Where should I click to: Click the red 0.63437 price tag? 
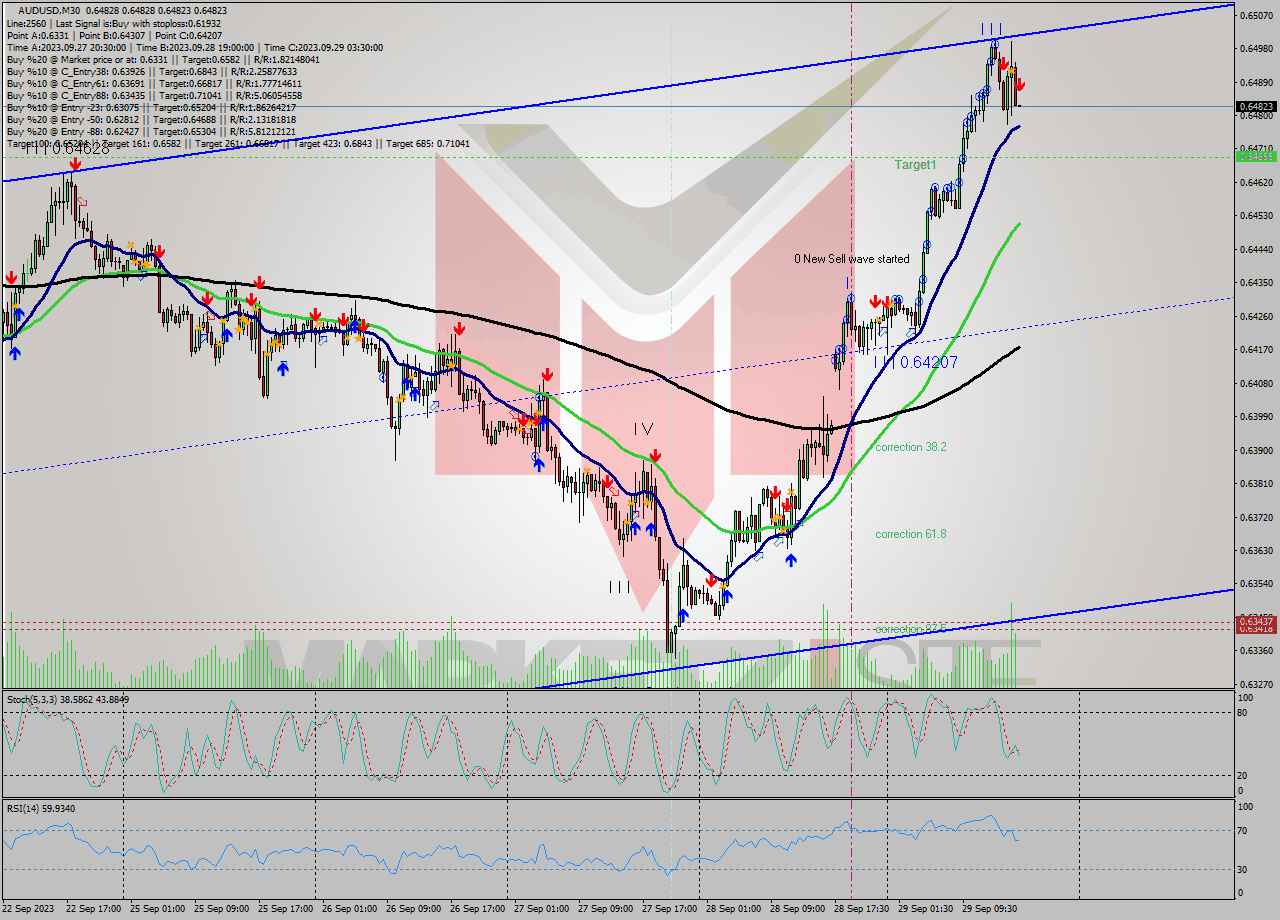point(1257,621)
